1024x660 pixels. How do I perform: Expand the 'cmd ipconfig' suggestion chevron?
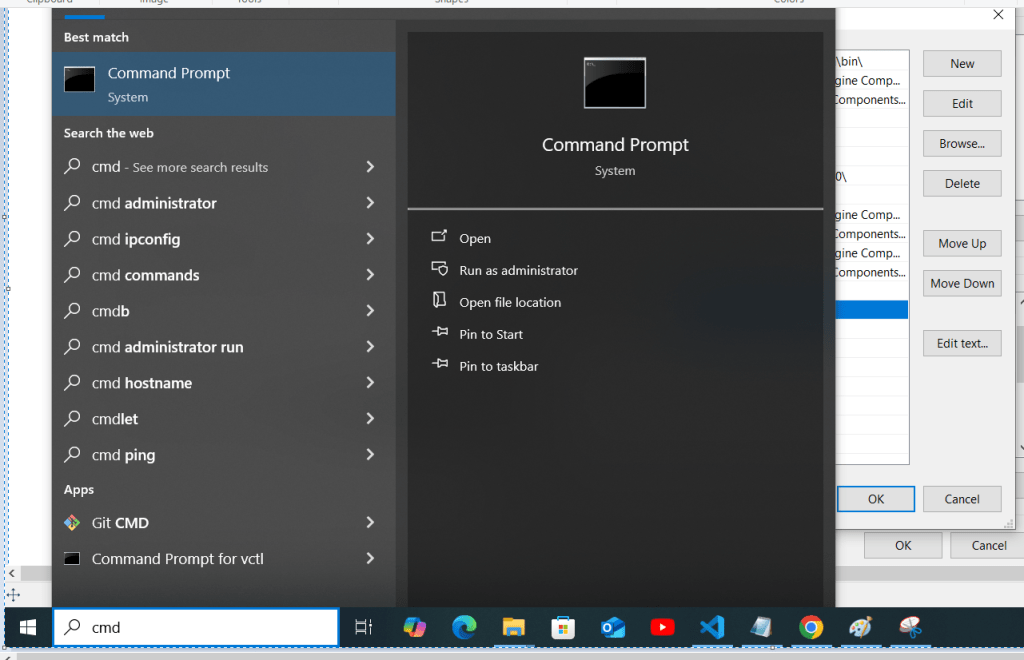point(370,239)
